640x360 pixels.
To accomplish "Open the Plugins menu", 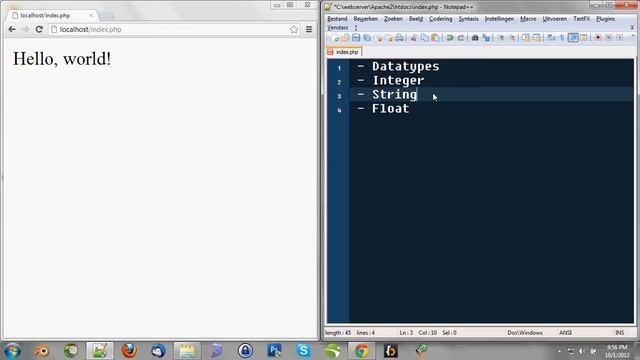I will [605, 19].
